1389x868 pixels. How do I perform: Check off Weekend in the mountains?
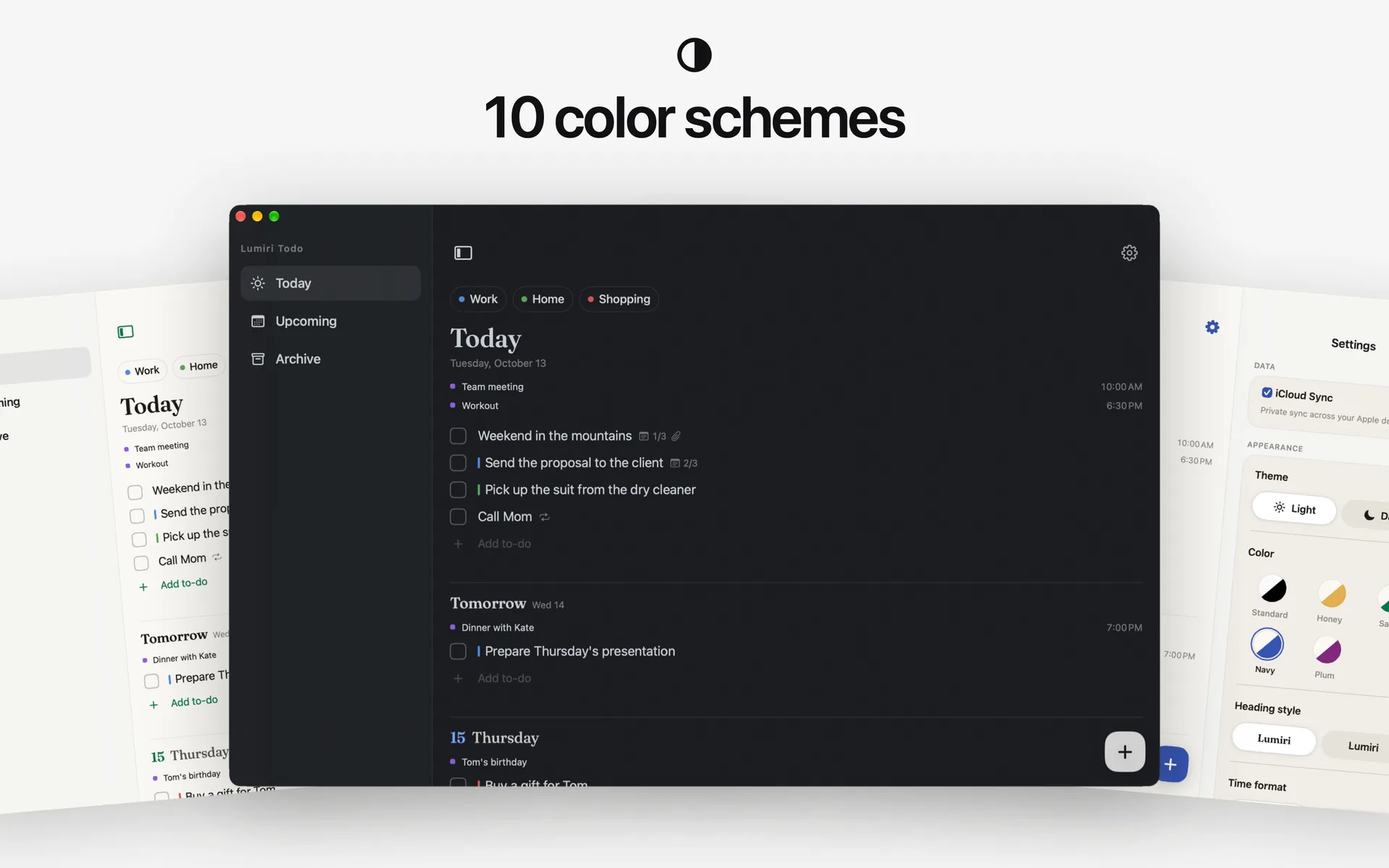[458, 436]
